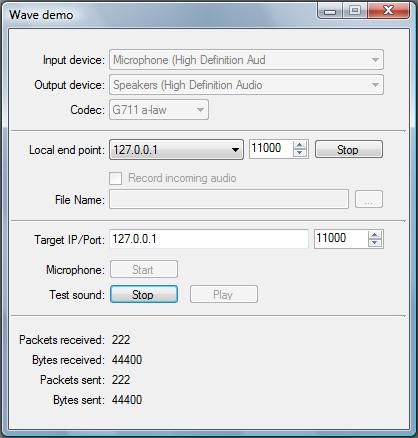Click the Target IP address field

point(209,239)
